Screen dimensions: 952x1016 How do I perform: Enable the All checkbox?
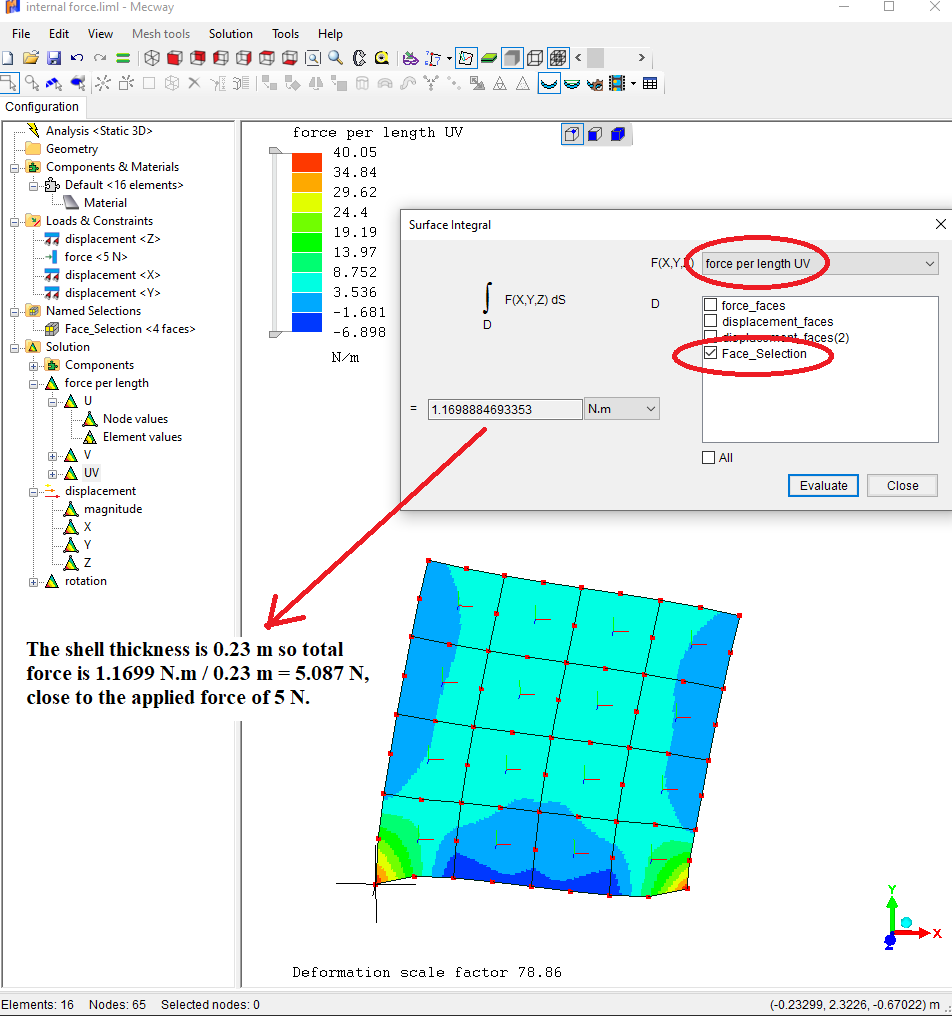click(x=708, y=457)
